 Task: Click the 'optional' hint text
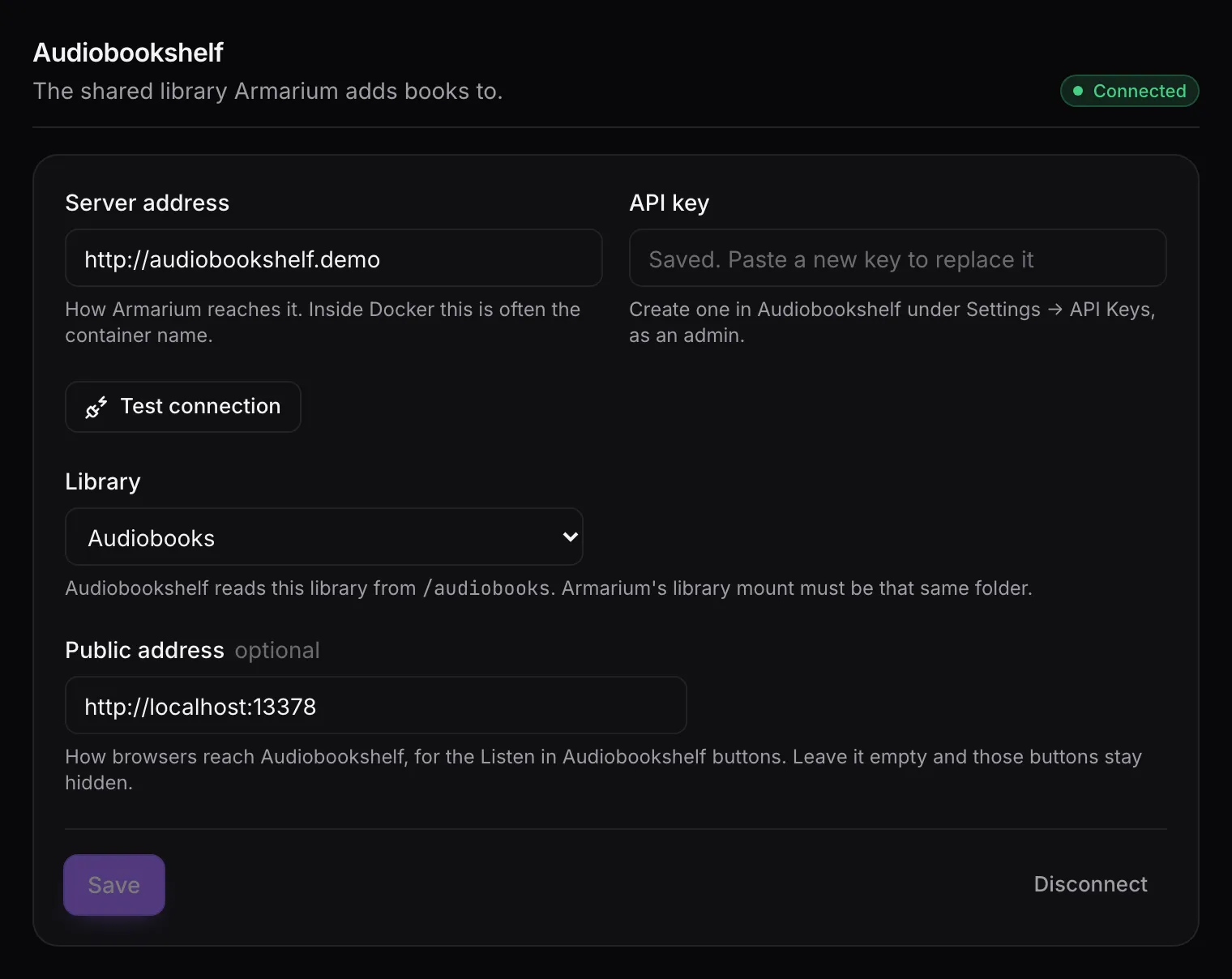tap(277, 650)
